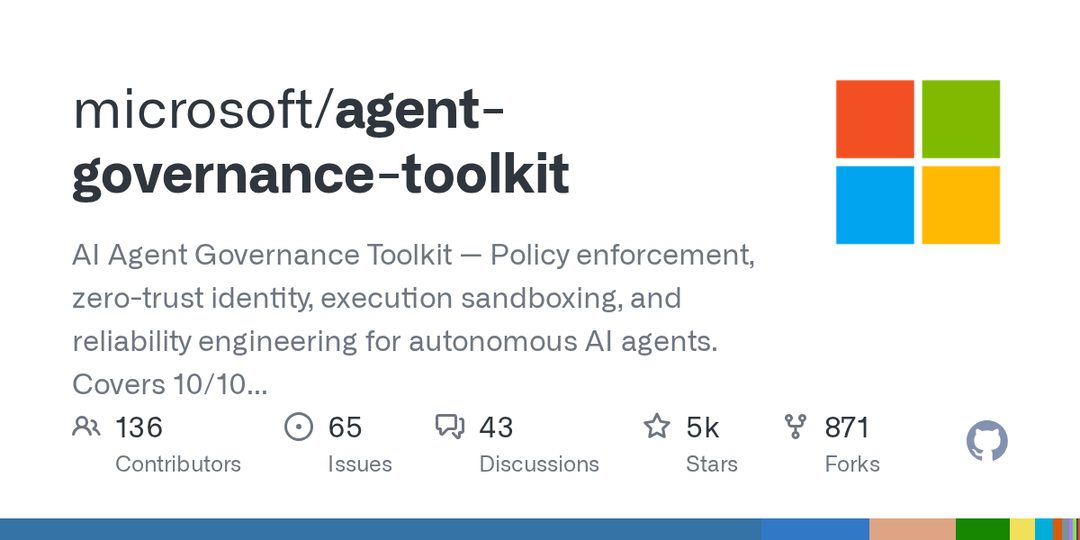Click the yellow Microsoft logo square

coord(961,205)
